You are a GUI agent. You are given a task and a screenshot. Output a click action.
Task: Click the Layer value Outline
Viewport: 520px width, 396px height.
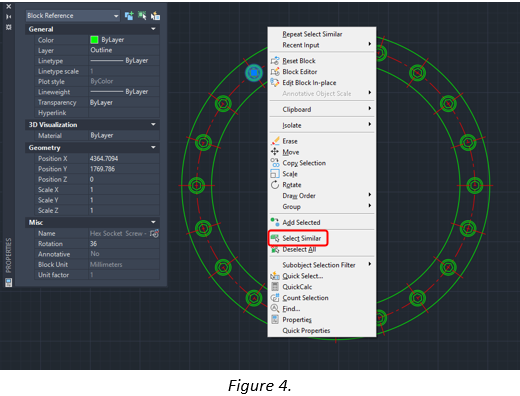[101, 50]
